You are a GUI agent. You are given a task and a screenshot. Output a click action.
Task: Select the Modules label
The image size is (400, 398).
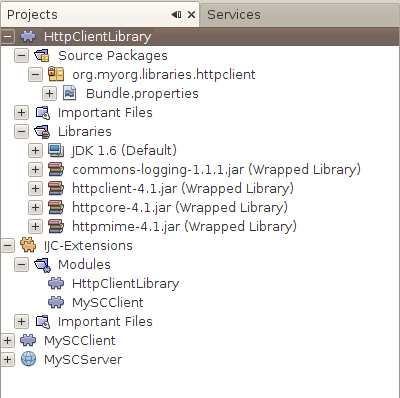coord(84,265)
